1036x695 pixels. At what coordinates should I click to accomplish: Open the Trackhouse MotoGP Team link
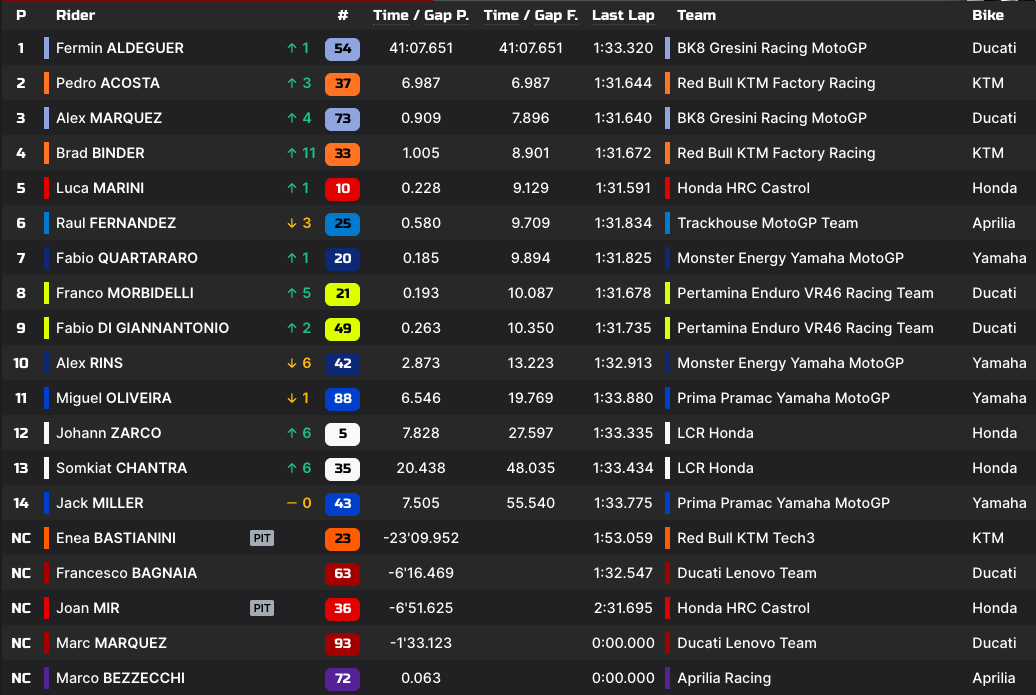pos(767,223)
